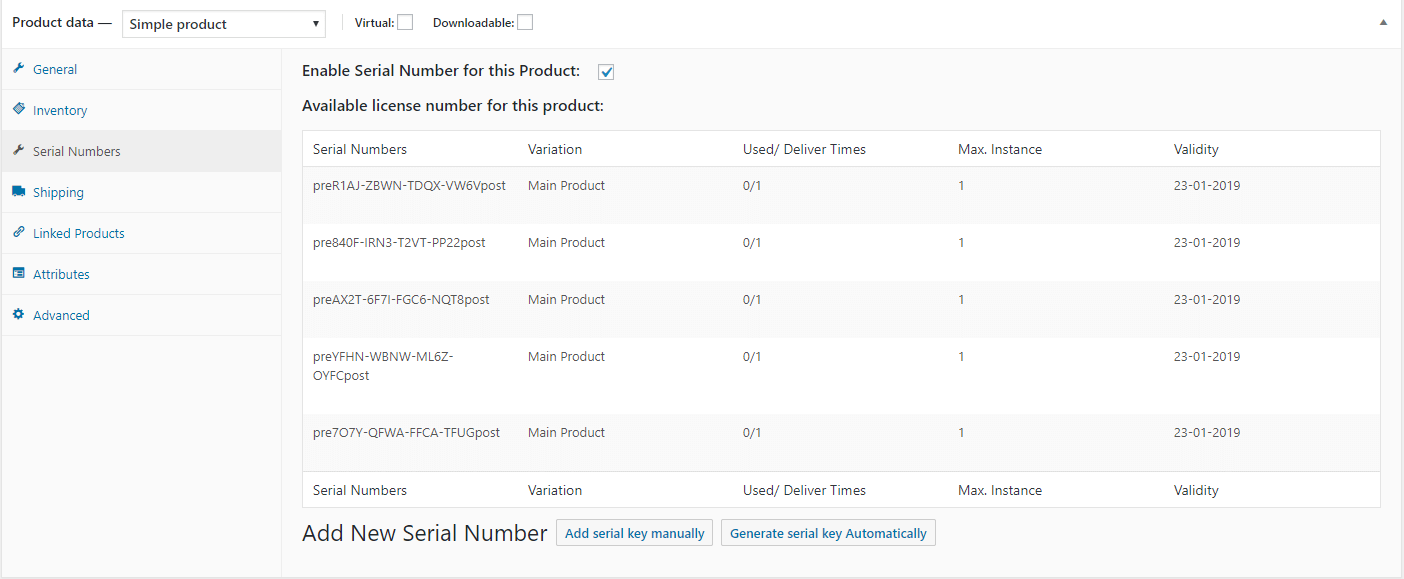Click 0/1 usage in the preAX2T row
The height and width of the screenshot is (579, 1404).
[x=752, y=299]
